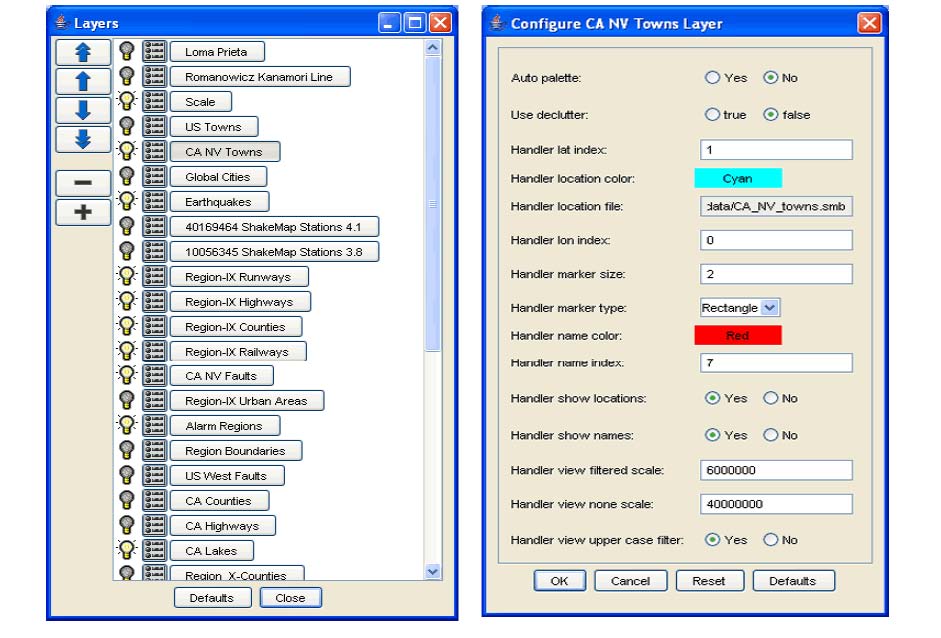Set Use declutter to false

point(771,114)
